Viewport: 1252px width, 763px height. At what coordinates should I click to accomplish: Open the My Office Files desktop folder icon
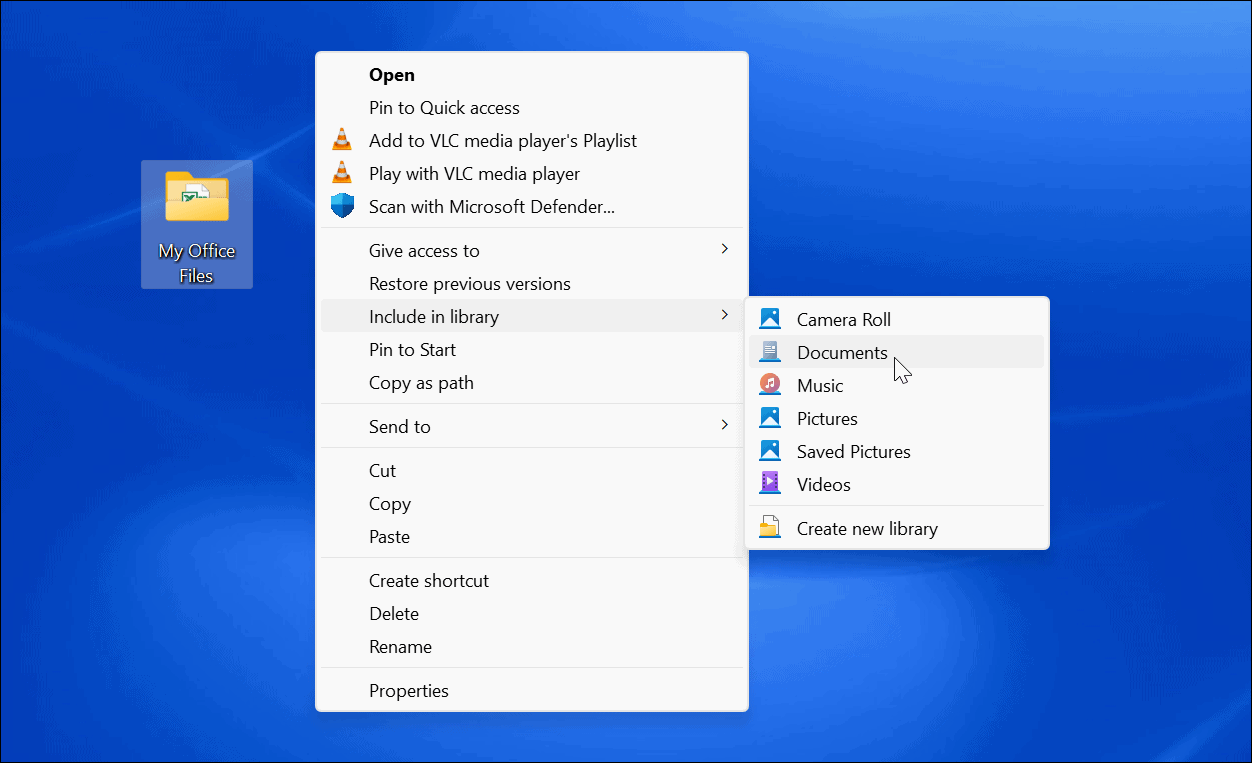point(196,197)
